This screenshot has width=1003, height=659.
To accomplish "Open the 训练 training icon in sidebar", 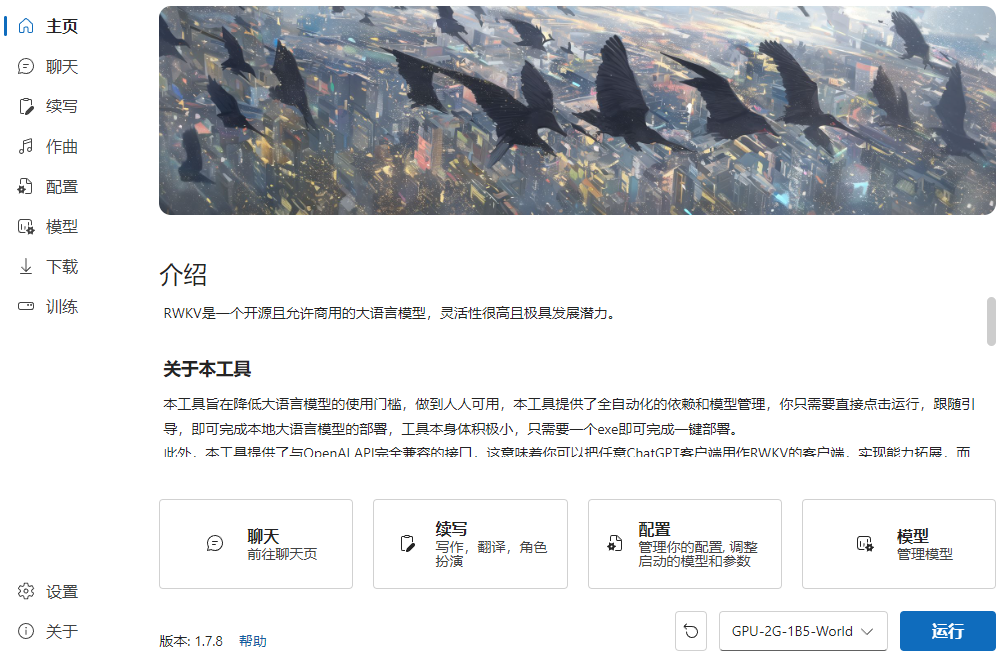I will click(26, 306).
